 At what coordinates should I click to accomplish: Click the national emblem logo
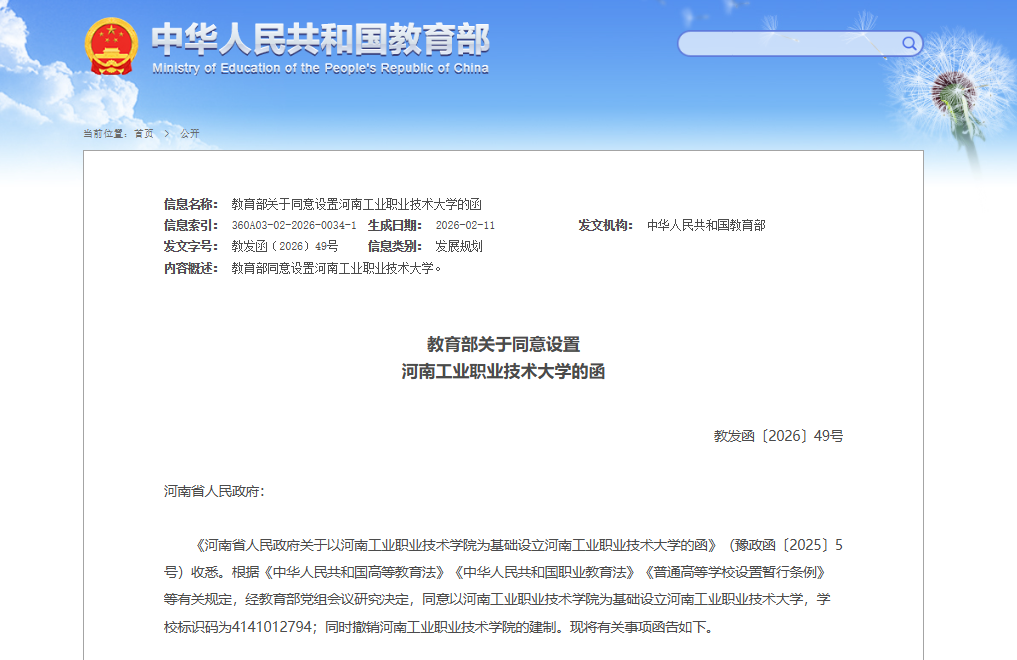tap(112, 46)
